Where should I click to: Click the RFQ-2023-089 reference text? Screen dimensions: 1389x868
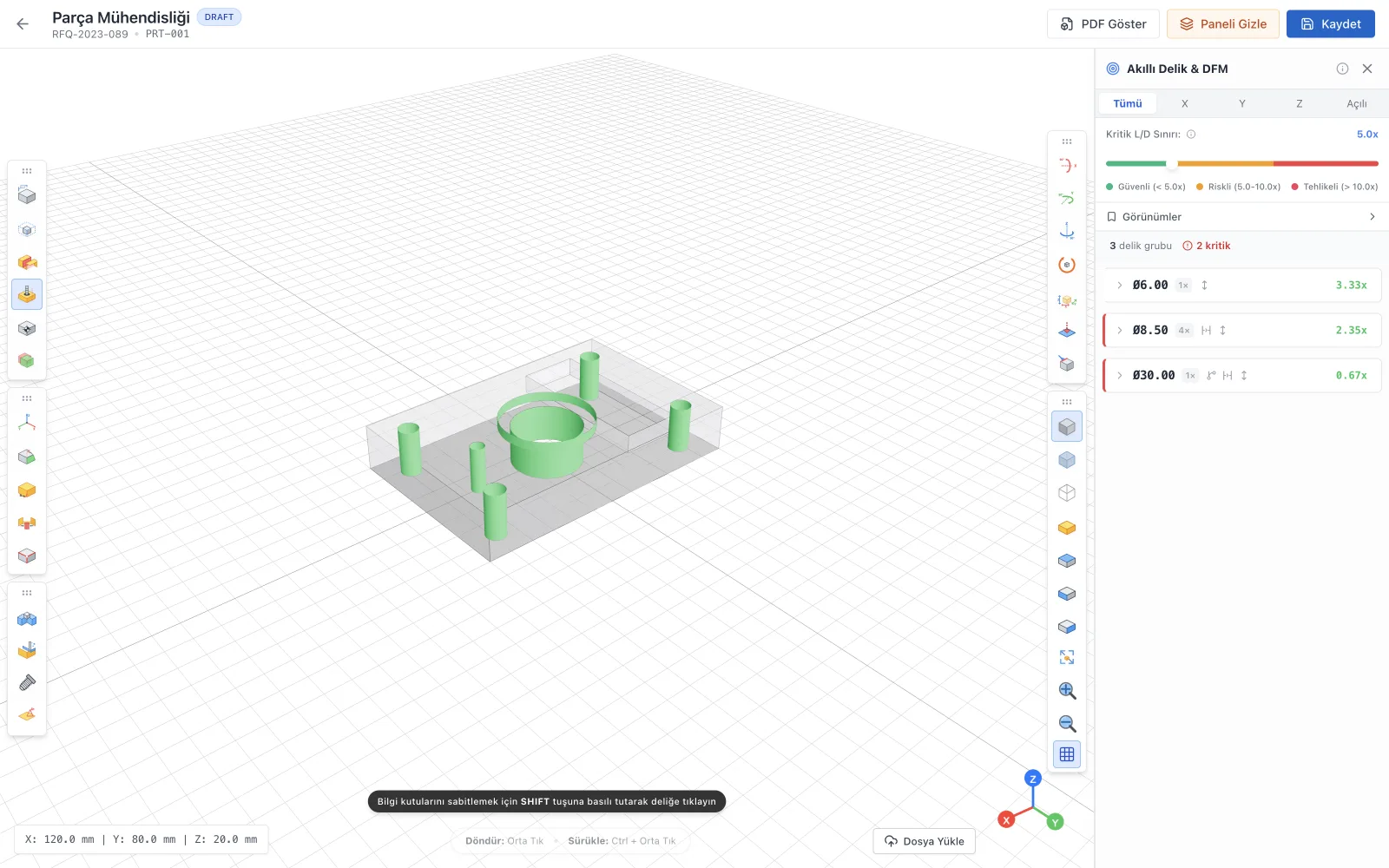(89, 35)
